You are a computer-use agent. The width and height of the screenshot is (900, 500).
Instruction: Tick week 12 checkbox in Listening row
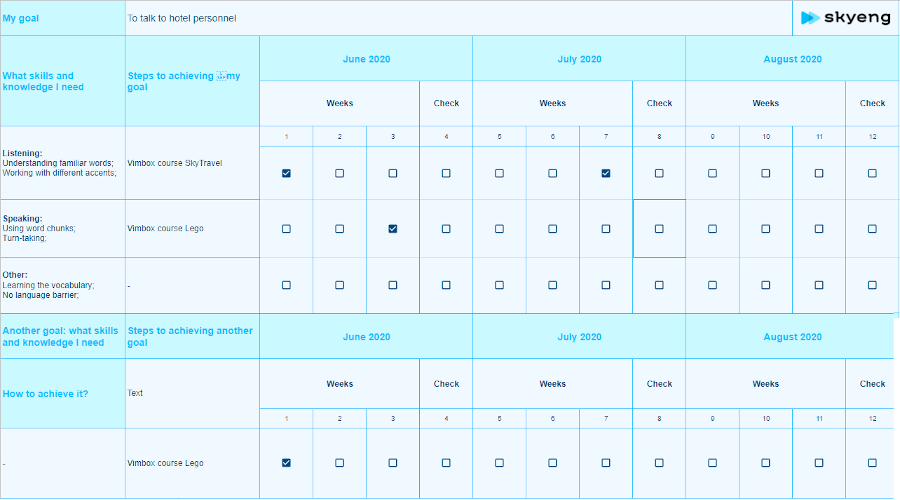point(872,173)
